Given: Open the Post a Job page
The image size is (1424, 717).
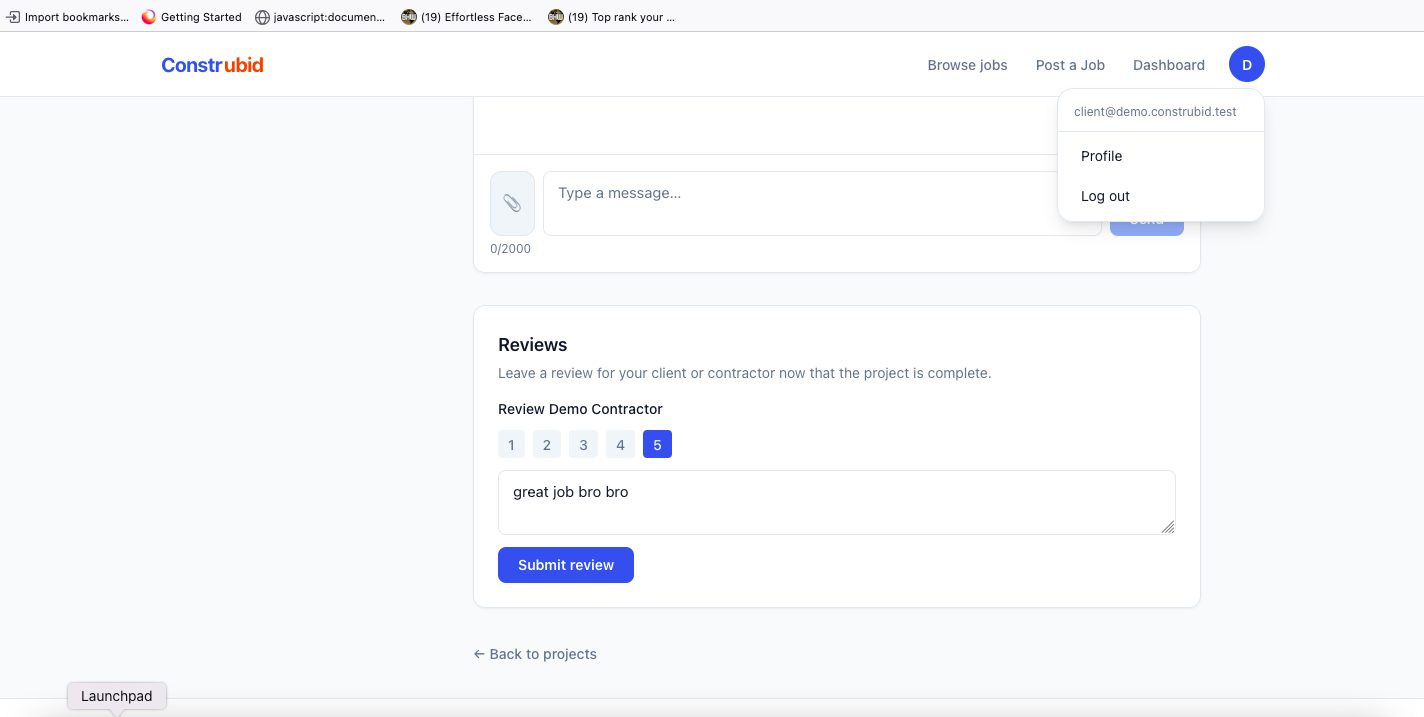Looking at the screenshot, I should click(1070, 65).
